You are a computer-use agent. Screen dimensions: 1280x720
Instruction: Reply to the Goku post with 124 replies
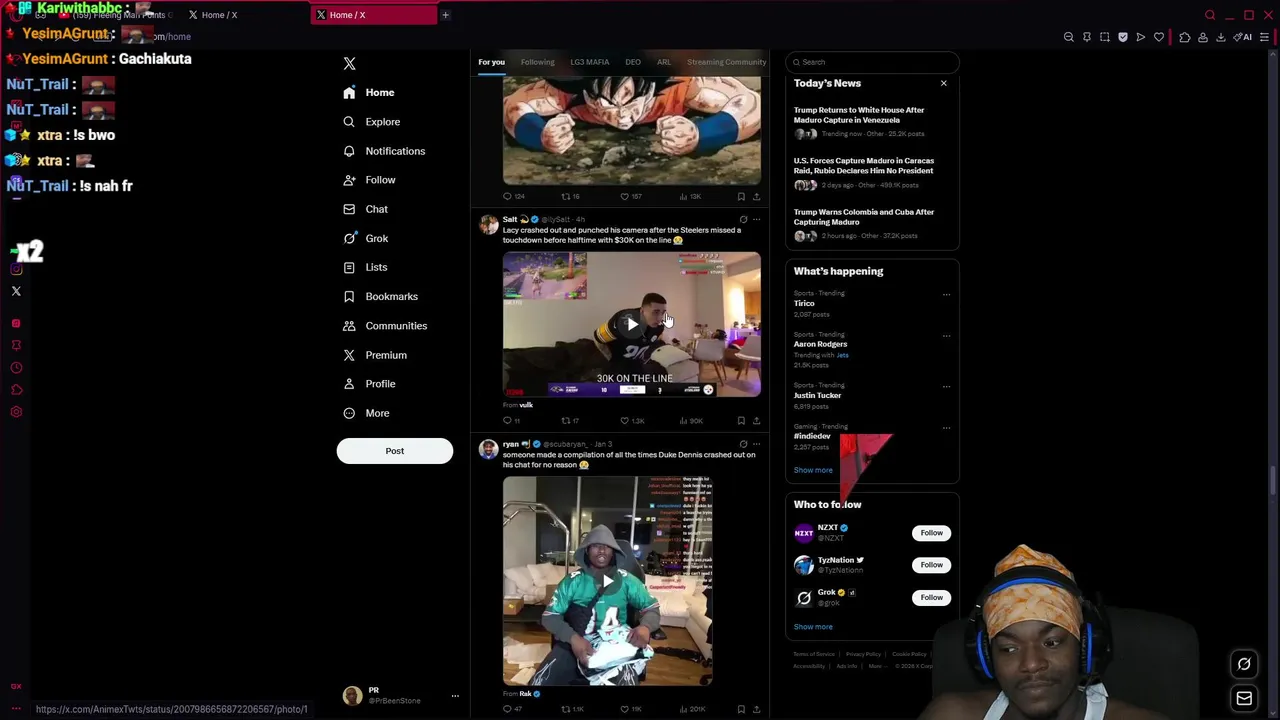tap(513, 197)
